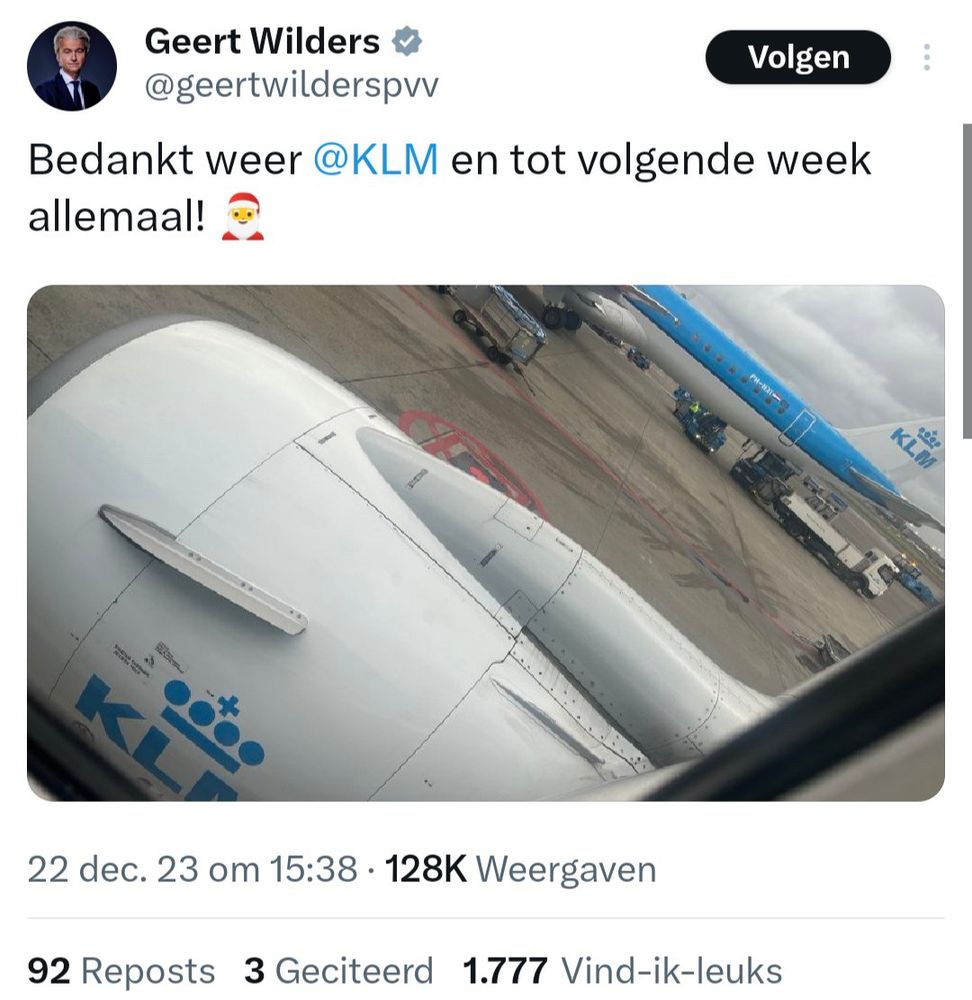Open the @KLM mention link
The height and width of the screenshot is (1000, 972).
tap(376, 159)
